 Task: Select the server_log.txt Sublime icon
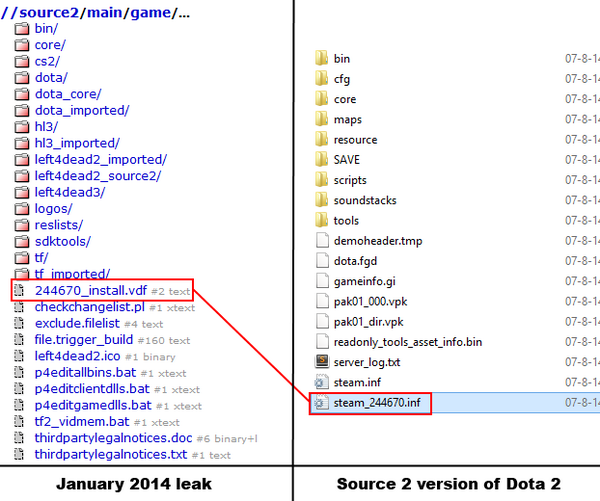coord(322,362)
